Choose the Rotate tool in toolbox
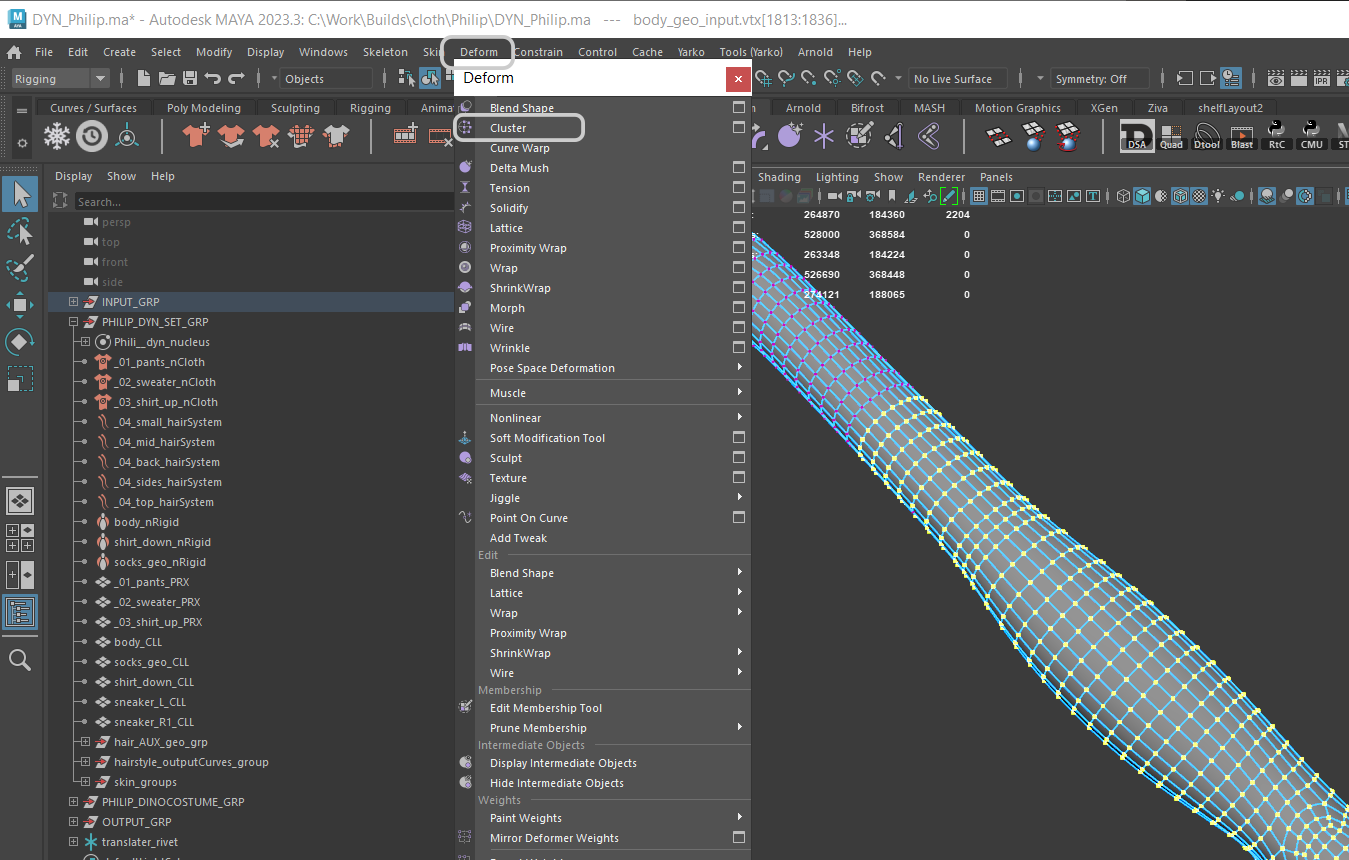 click(20, 342)
